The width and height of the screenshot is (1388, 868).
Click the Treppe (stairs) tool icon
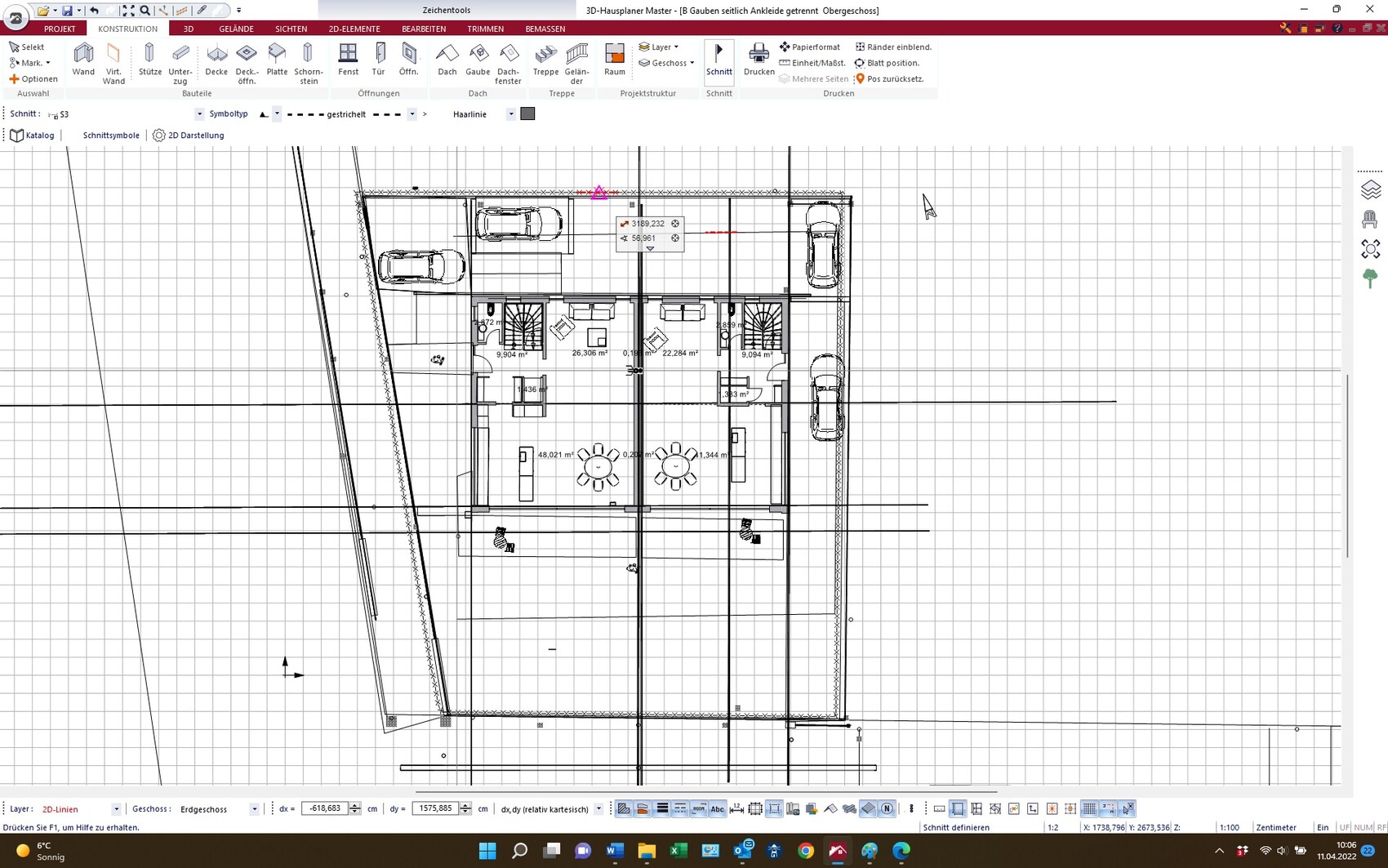[545, 60]
